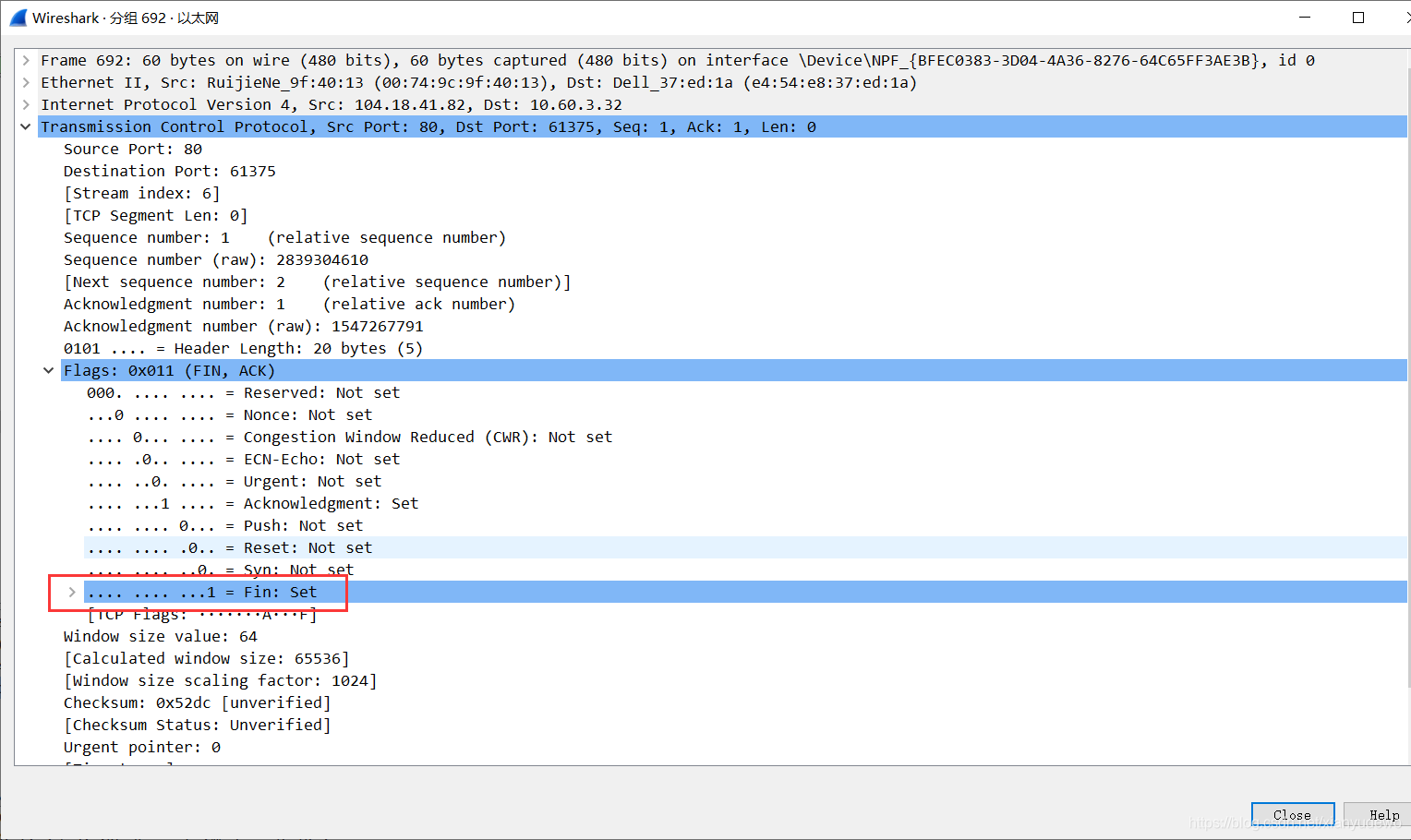This screenshot has width=1411, height=840.
Task: Maximize the Wireshark packet window
Action: 1358,18
